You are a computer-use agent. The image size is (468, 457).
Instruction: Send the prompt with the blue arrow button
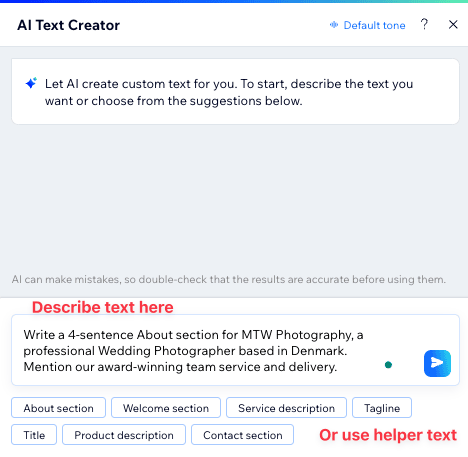(437, 363)
